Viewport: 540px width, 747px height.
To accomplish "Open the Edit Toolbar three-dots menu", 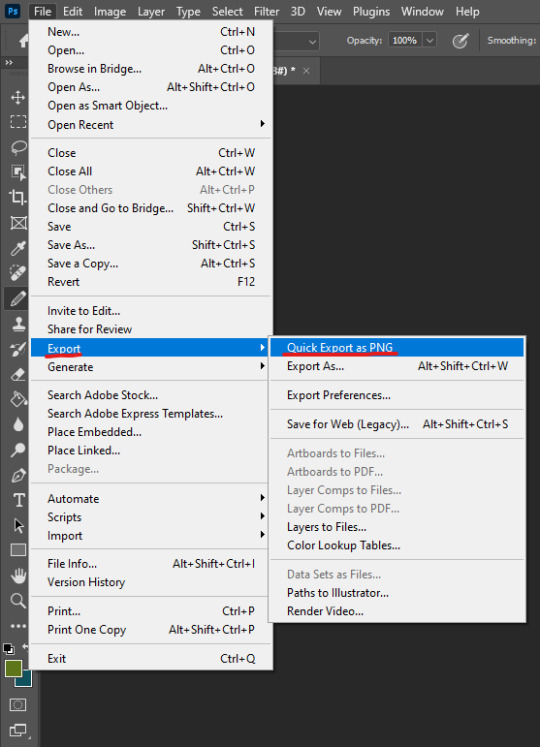I will click(18, 626).
